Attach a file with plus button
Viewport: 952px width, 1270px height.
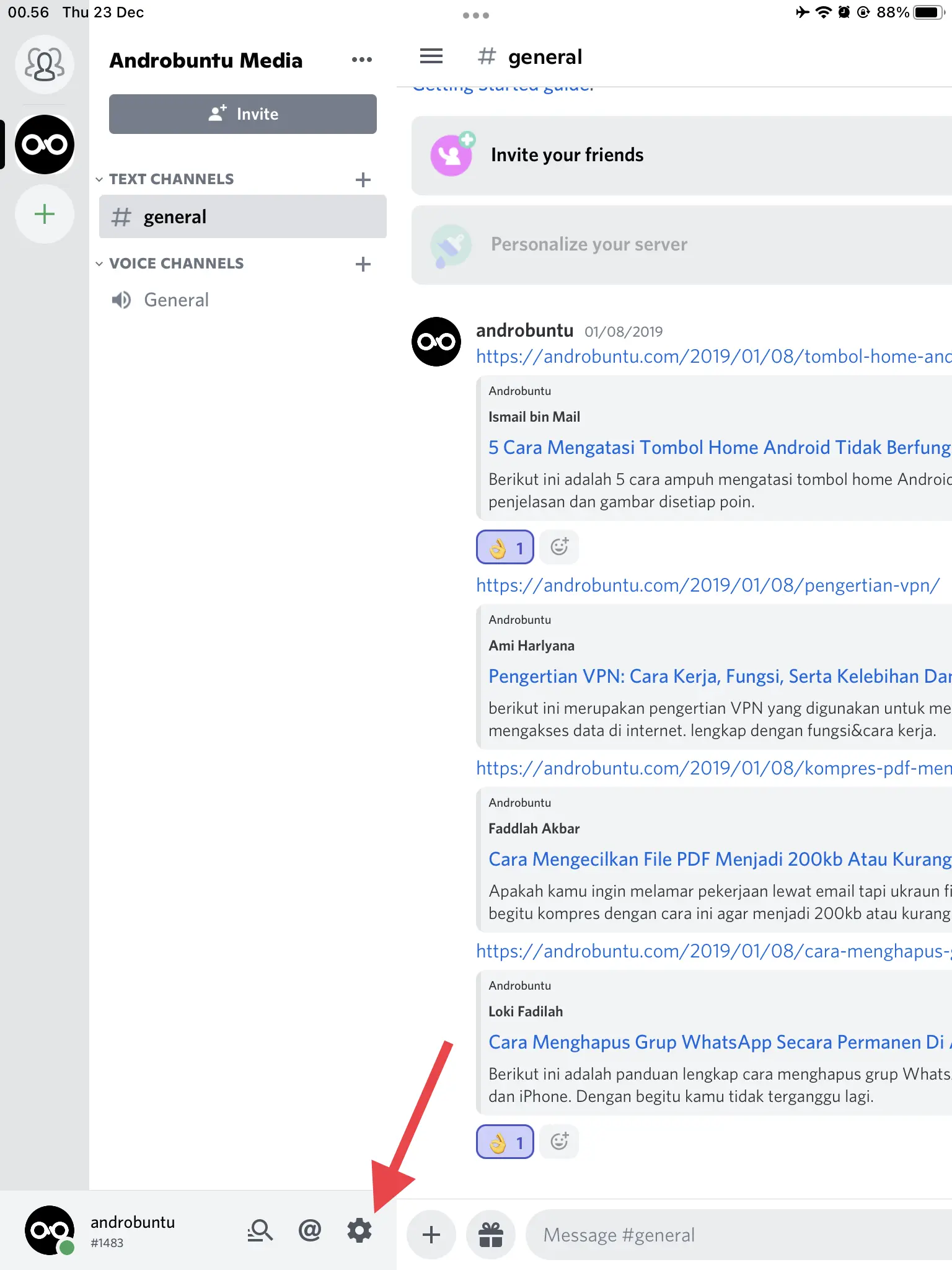pyautogui.click(x=431, y=1235)
